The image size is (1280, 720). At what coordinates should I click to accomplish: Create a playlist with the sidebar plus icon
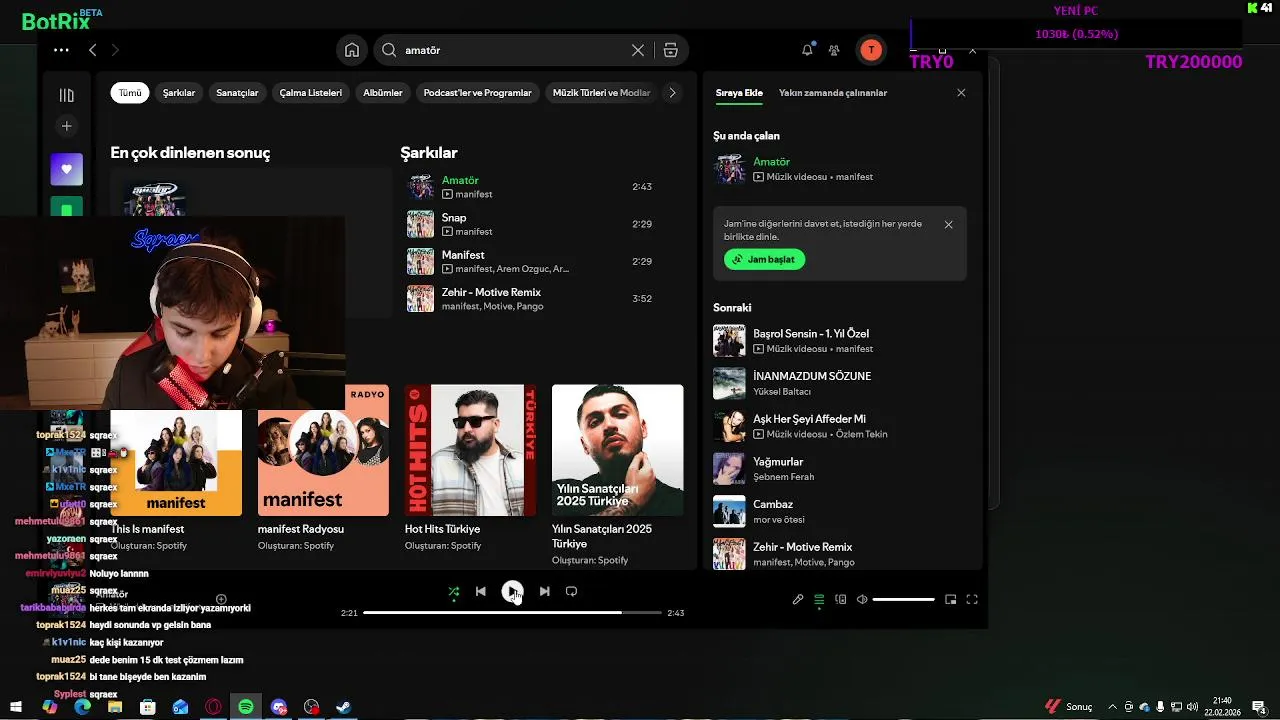67,126
